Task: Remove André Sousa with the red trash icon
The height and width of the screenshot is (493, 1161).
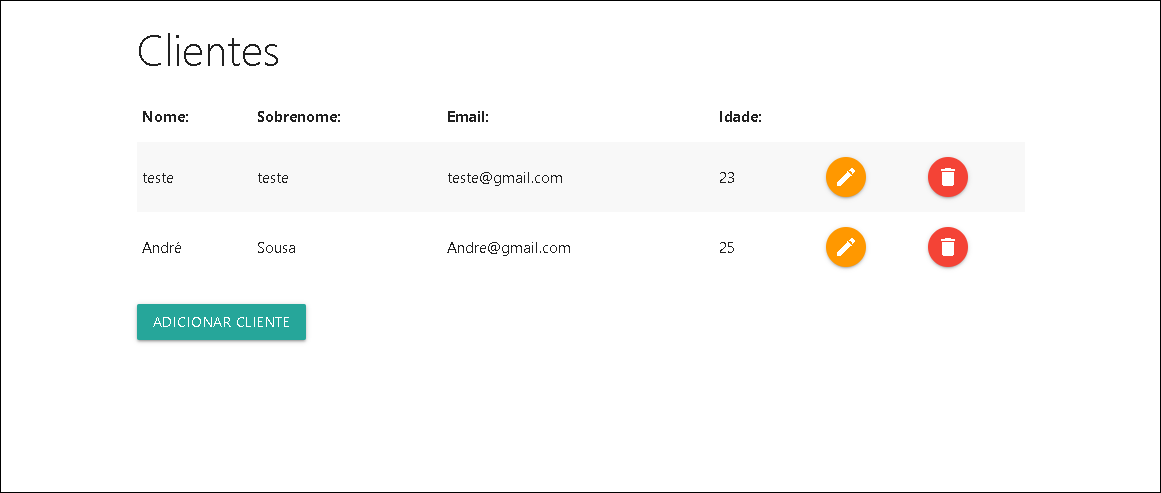Action: pyautogui.click(x=948, y=246)
